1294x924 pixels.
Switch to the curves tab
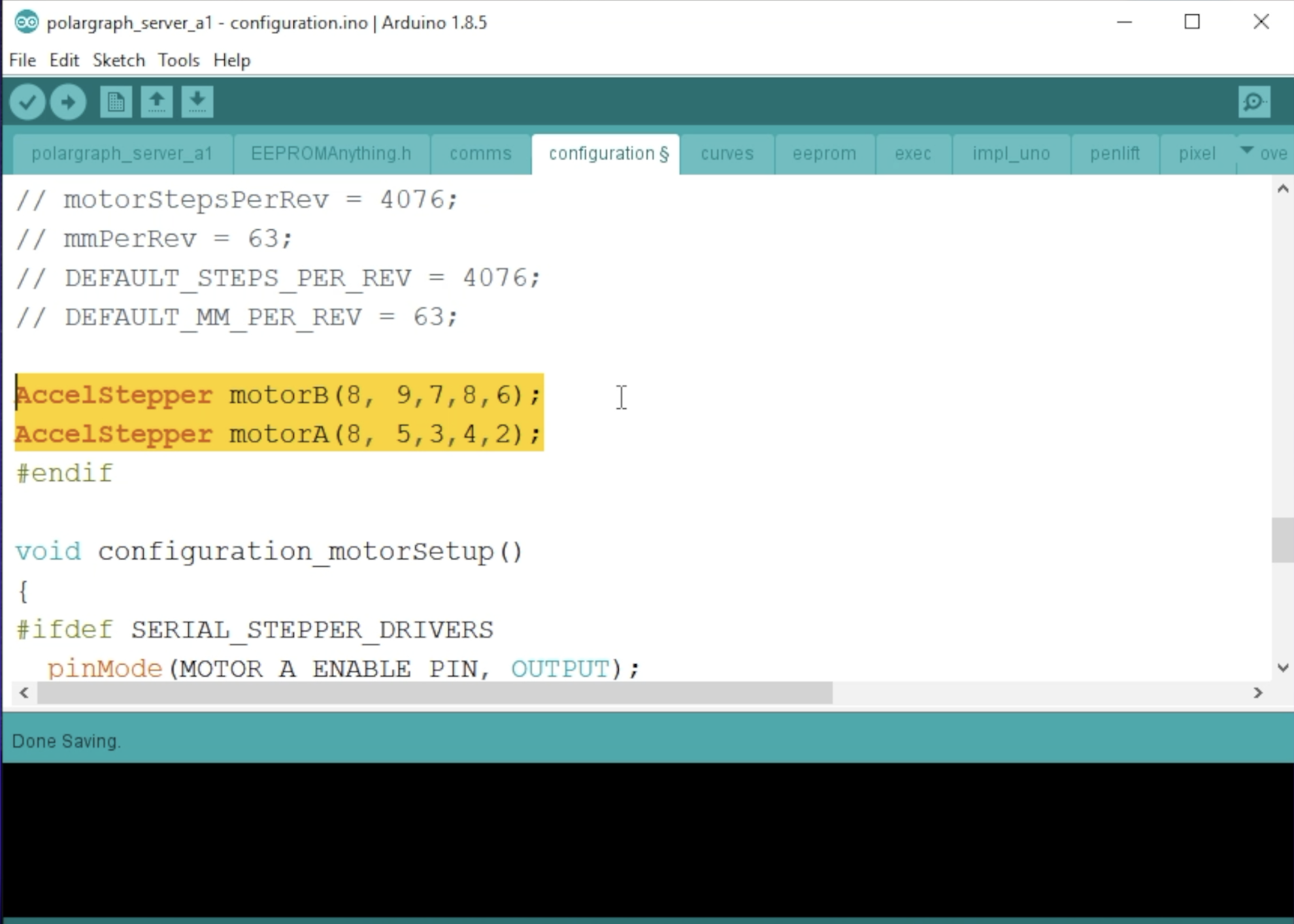pos(727,154)
